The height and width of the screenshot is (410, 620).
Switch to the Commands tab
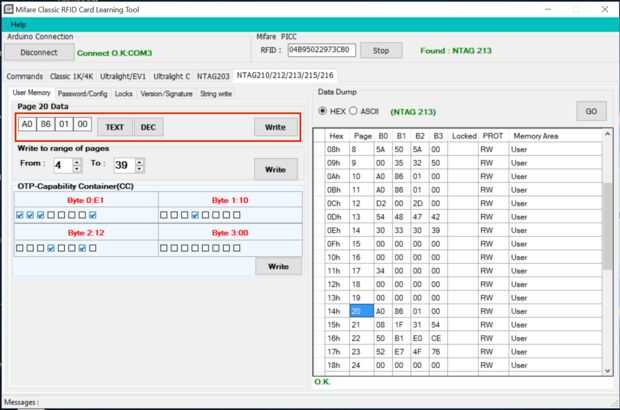click(x=25, y=76)
